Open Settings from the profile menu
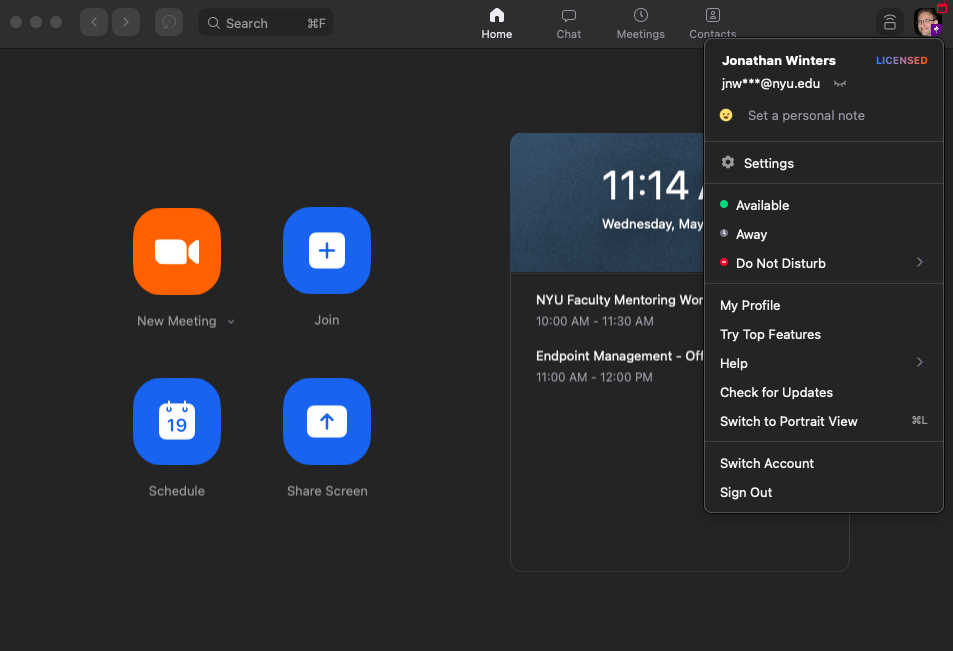The height and width of the screenshot is (651, 953). 824,163
